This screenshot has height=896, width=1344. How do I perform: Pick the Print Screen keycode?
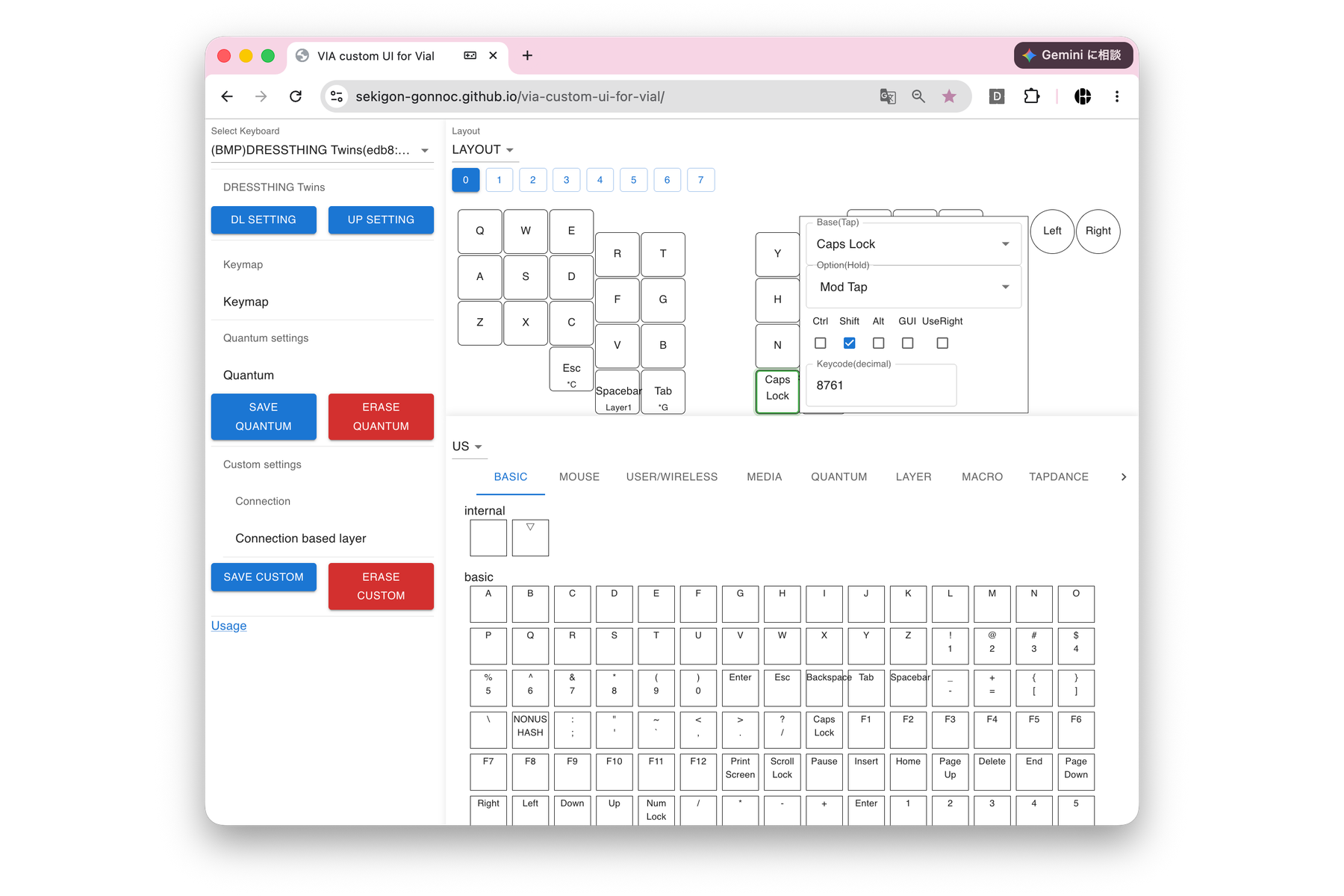pos(740,771)
